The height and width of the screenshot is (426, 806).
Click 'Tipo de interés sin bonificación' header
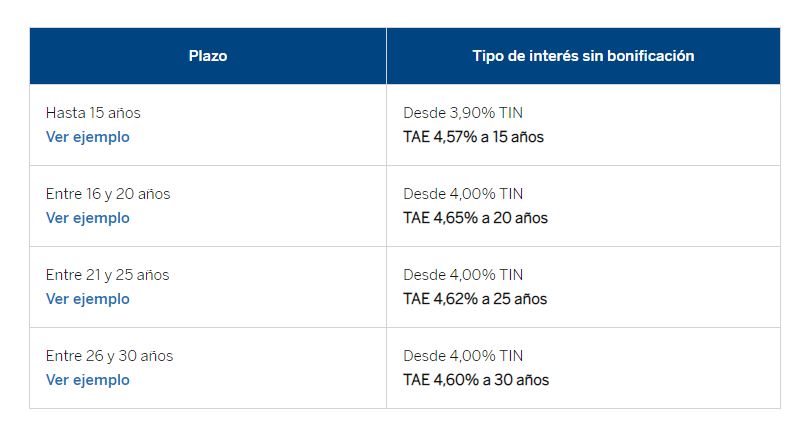tap(583, 56)
